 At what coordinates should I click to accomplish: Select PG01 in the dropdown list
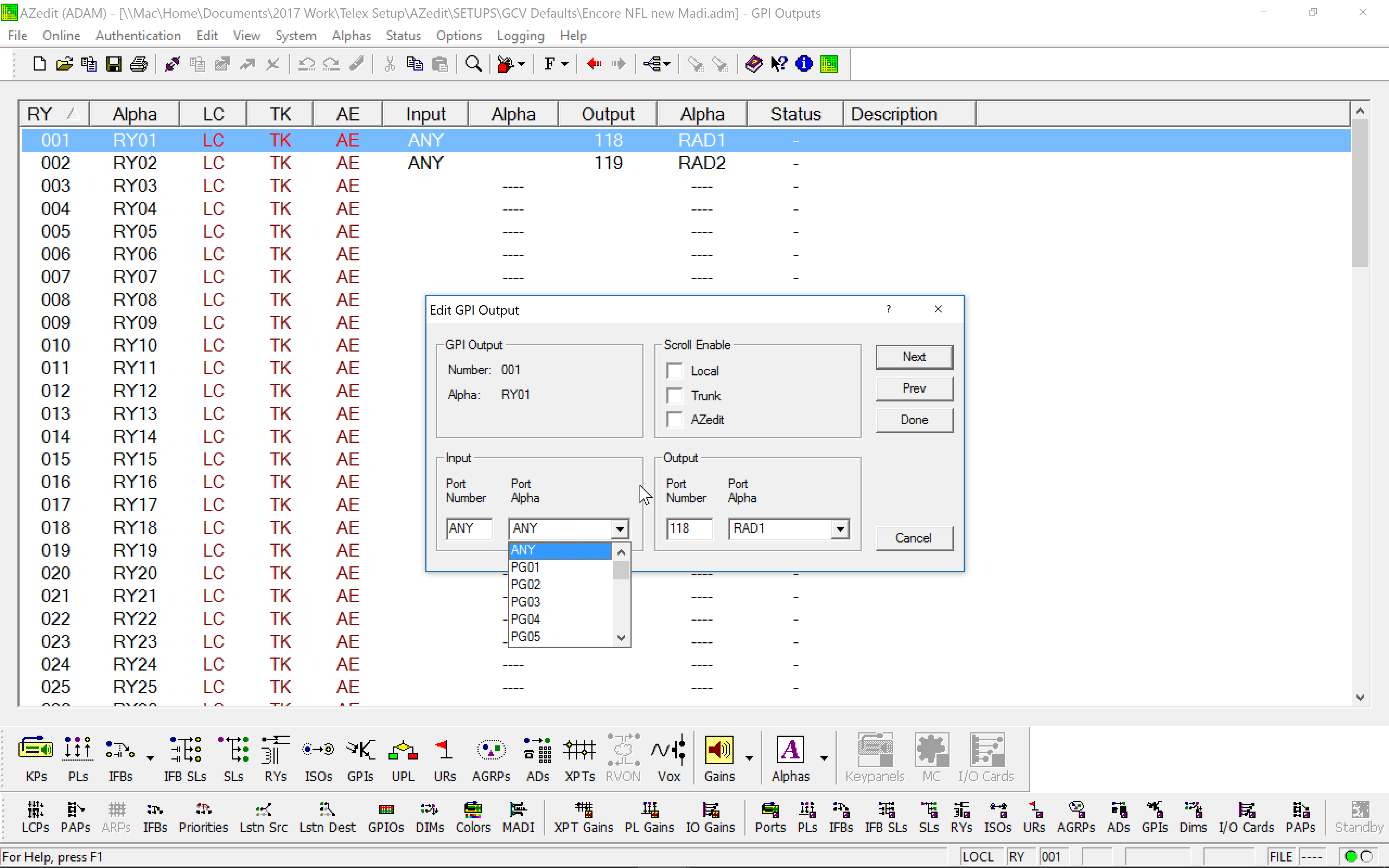tap(560, 567)
